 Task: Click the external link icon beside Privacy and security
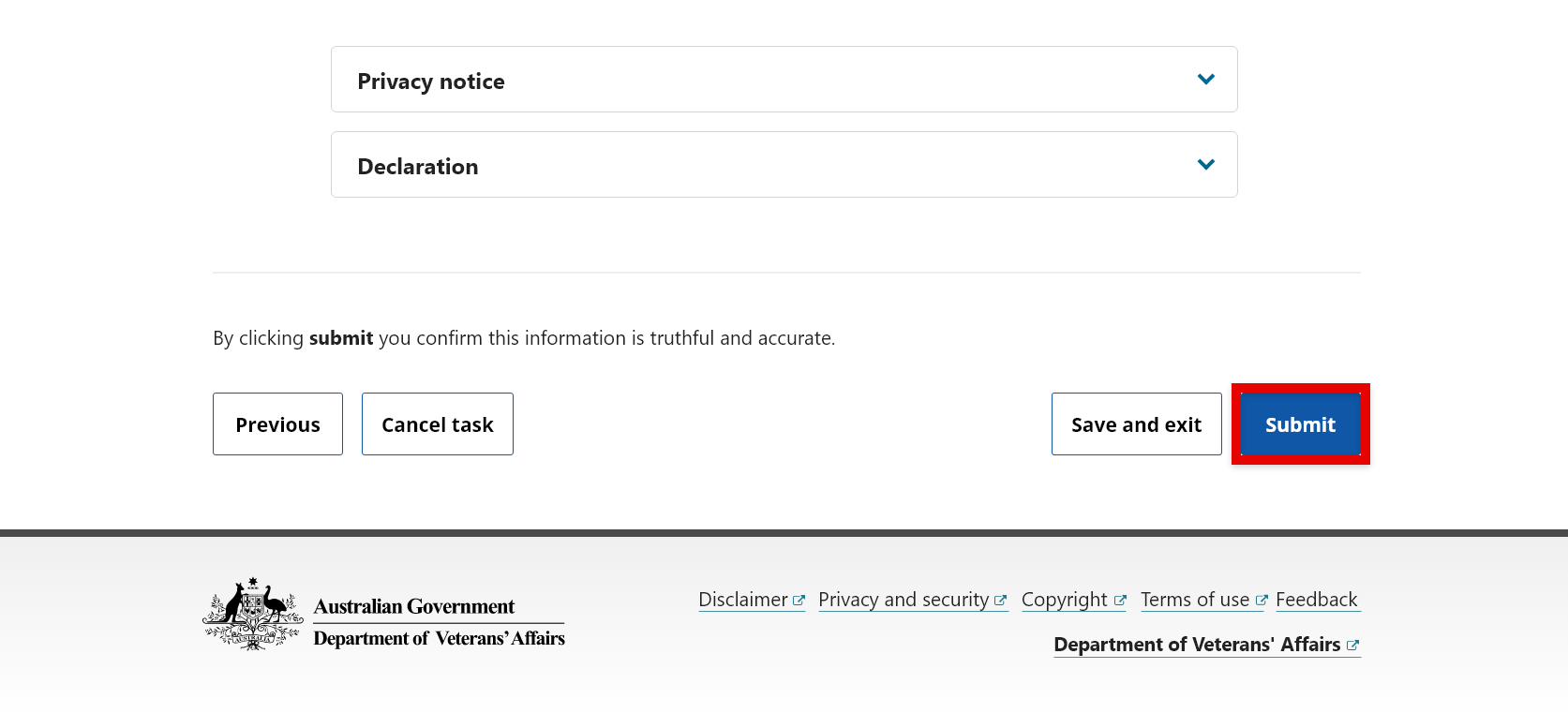[x=1001, y=600]
